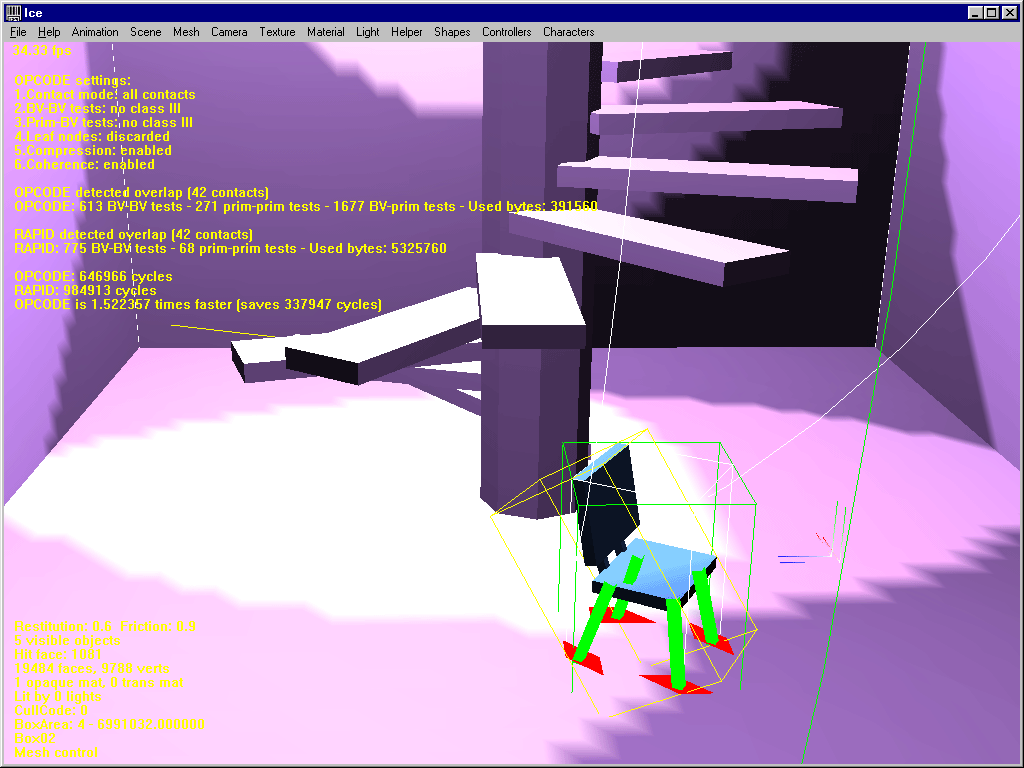The image size is (1024, 768).
Task: Open the Mesh menu
Action: tap(186, 32)
